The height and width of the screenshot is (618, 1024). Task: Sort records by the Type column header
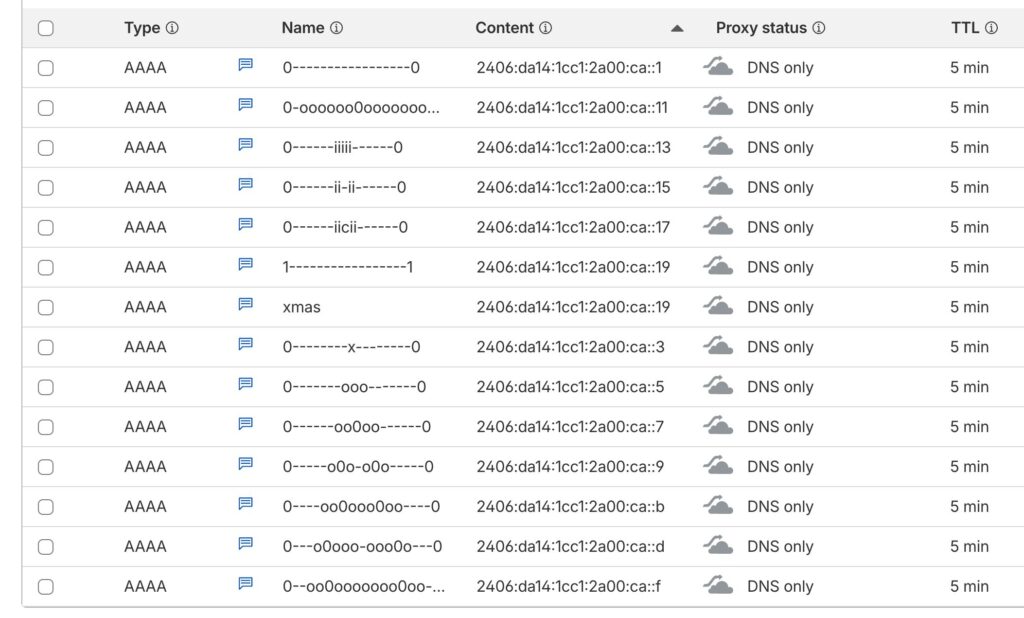pos(142,28)
